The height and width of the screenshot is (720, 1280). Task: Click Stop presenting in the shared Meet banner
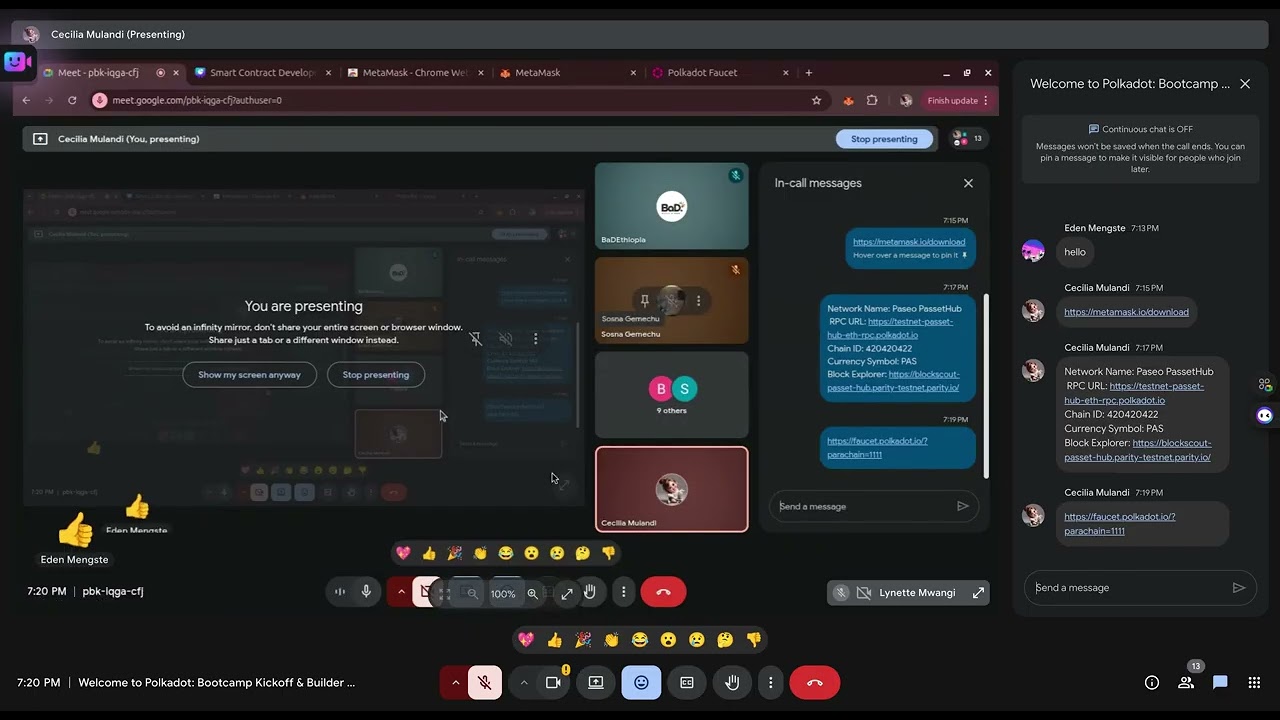click(x=884, y=139)
